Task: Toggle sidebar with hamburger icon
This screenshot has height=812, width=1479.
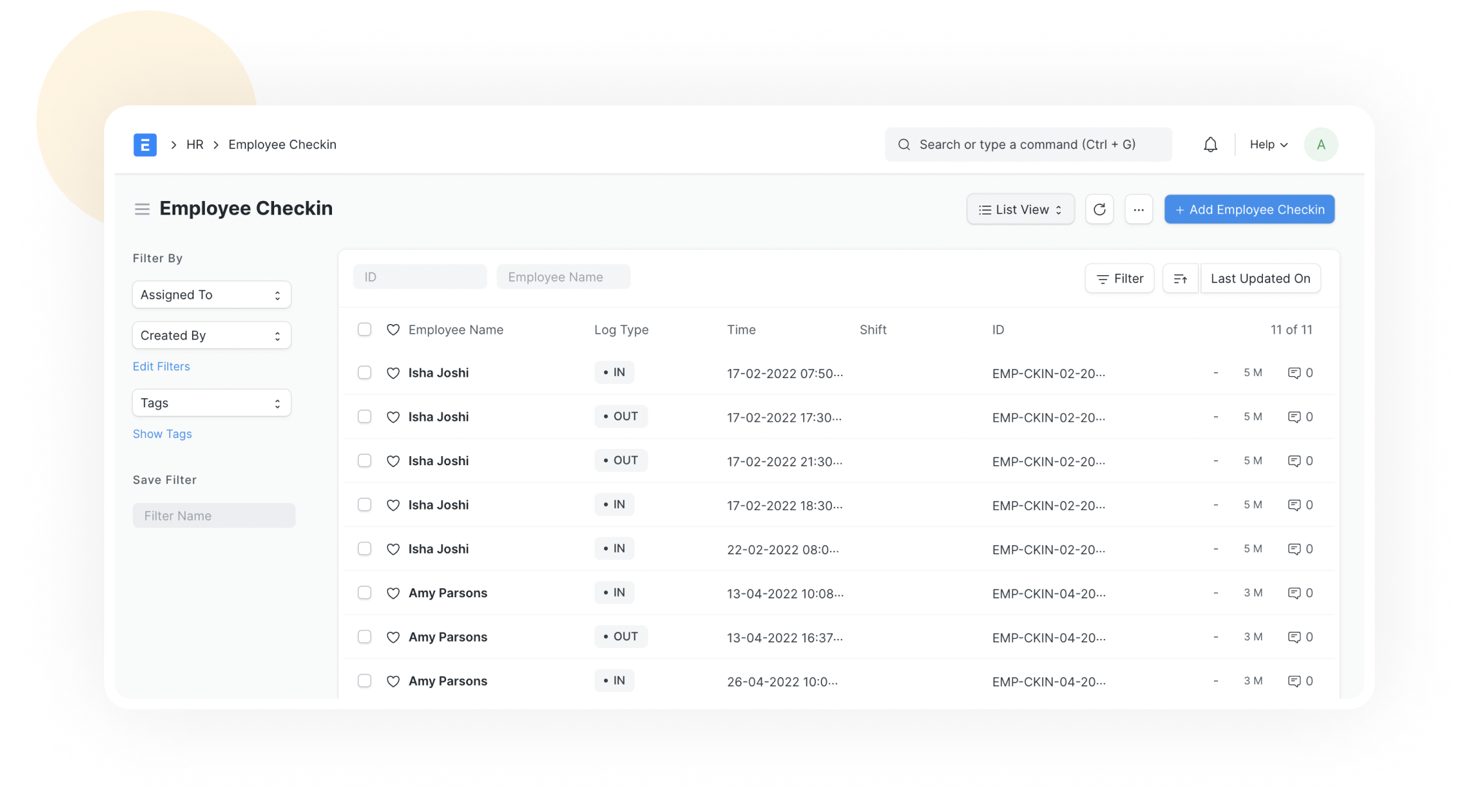Action: pyautogui.click(x=142, y=209)
